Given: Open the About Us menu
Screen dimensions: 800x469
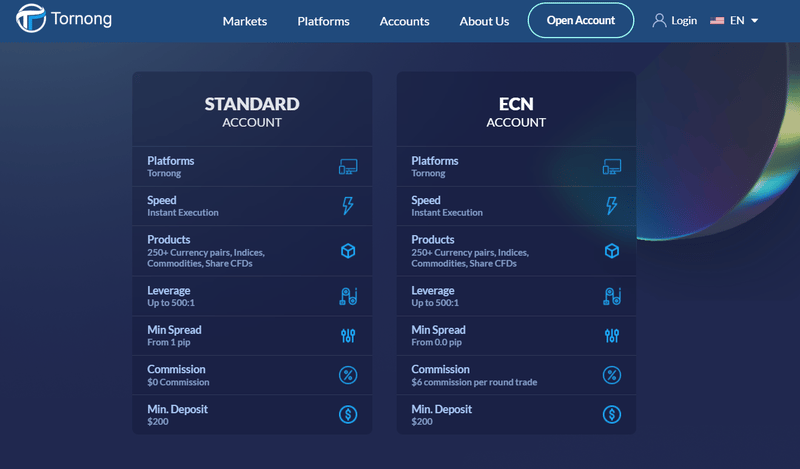Looking at the screenshot, I should point(484,21).
